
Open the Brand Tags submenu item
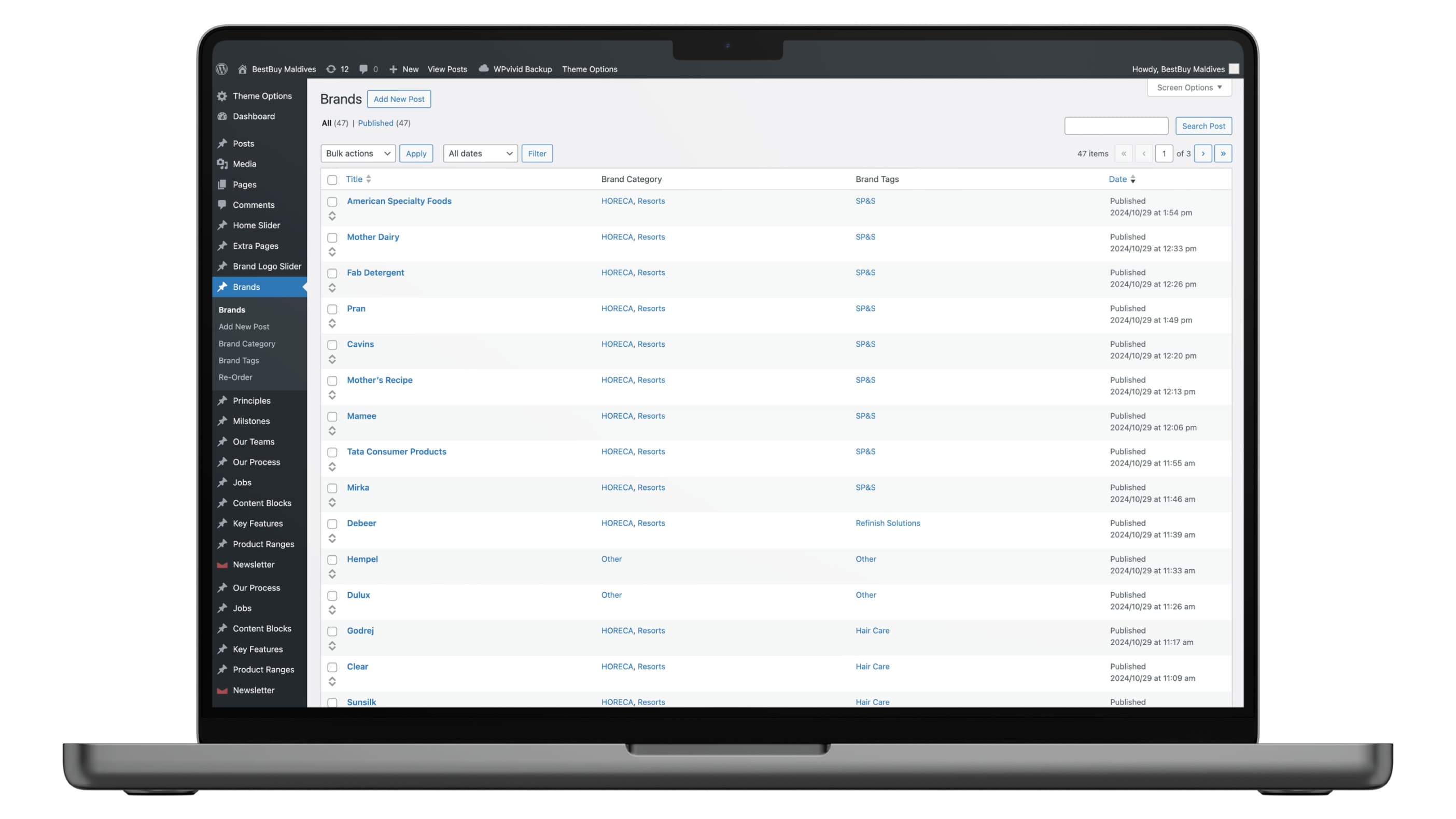239,361
